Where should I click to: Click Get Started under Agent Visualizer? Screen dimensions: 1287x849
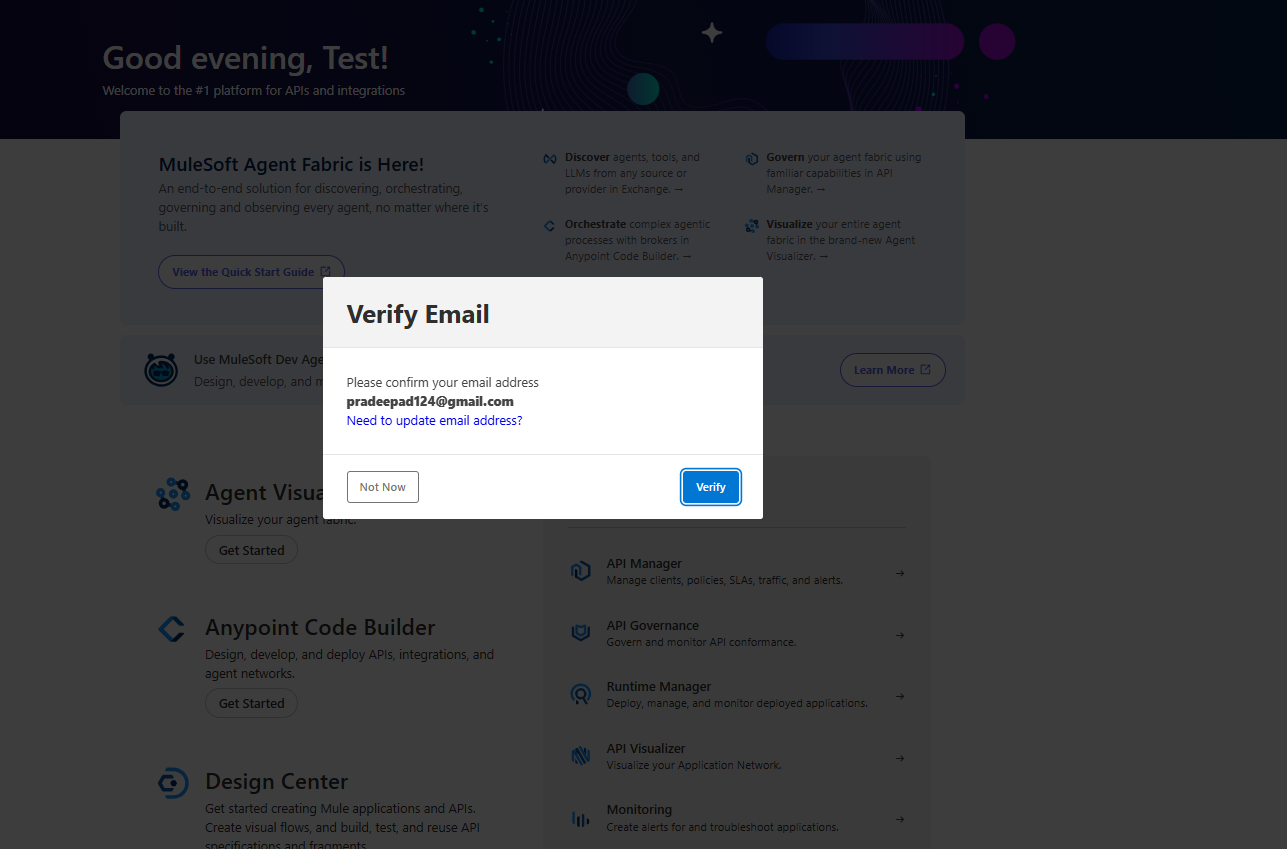tap(251, 550)
